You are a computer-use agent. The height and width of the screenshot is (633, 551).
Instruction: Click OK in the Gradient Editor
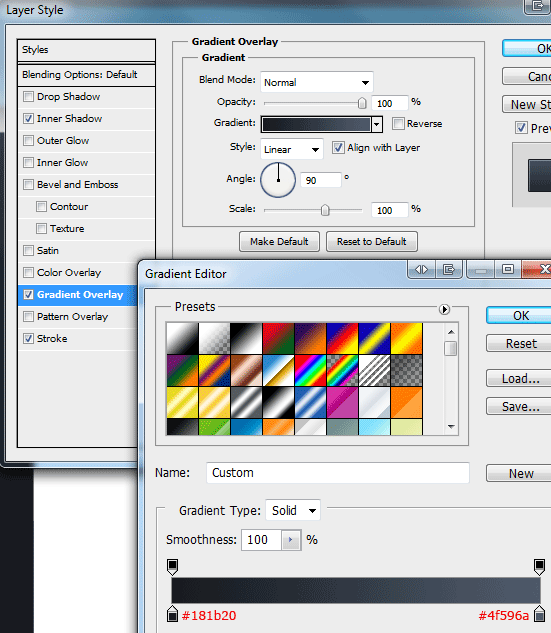[x=521, y=316]
